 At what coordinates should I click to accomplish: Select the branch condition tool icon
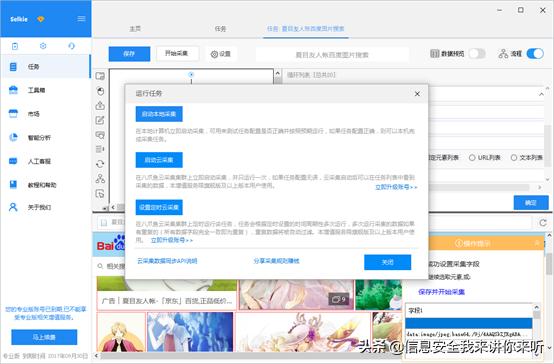coord(100,178)
